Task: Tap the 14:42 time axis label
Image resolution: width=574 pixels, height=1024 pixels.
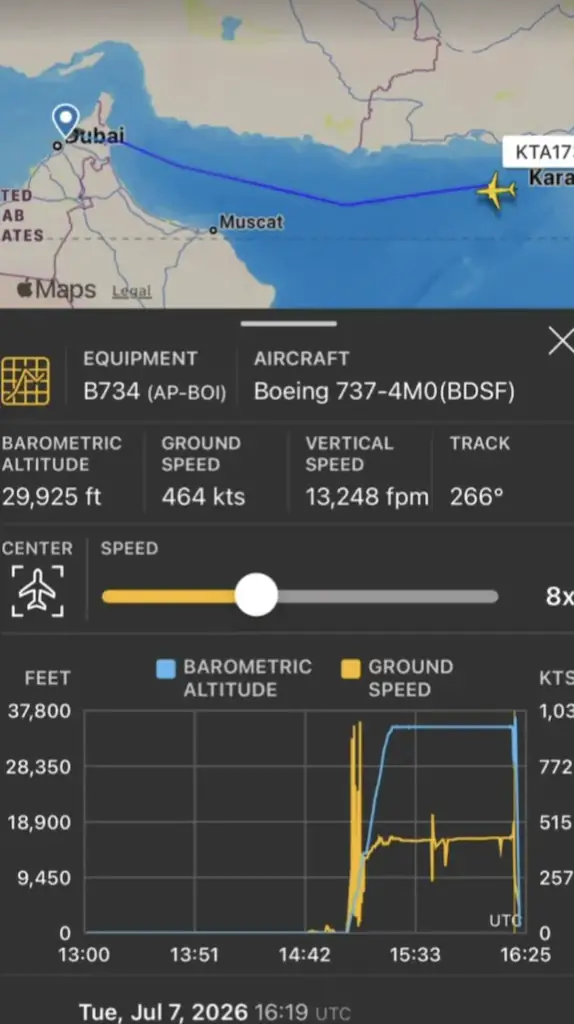Action: (x=304, y=955)
